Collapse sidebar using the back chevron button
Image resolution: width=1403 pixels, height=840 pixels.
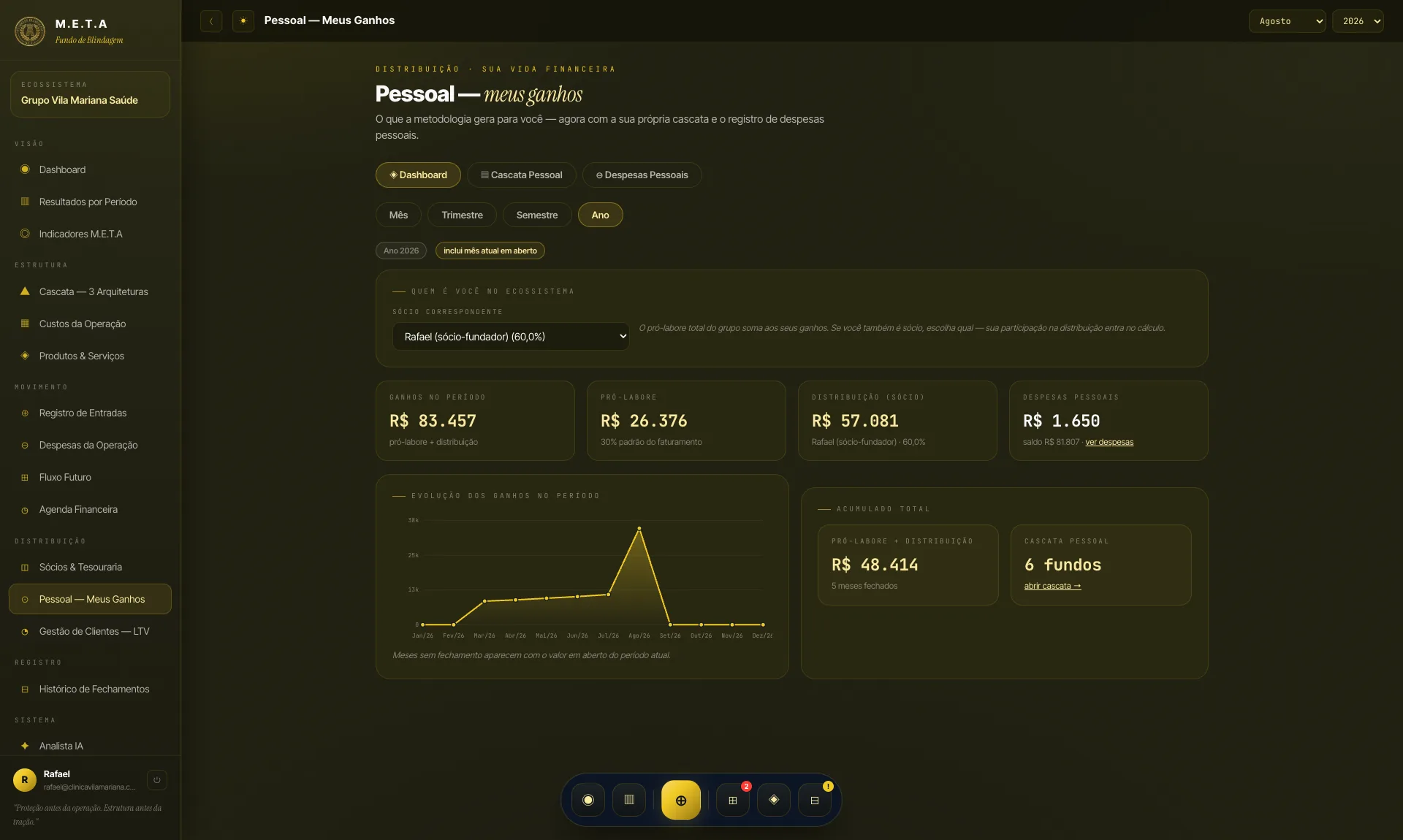(211, 21)
